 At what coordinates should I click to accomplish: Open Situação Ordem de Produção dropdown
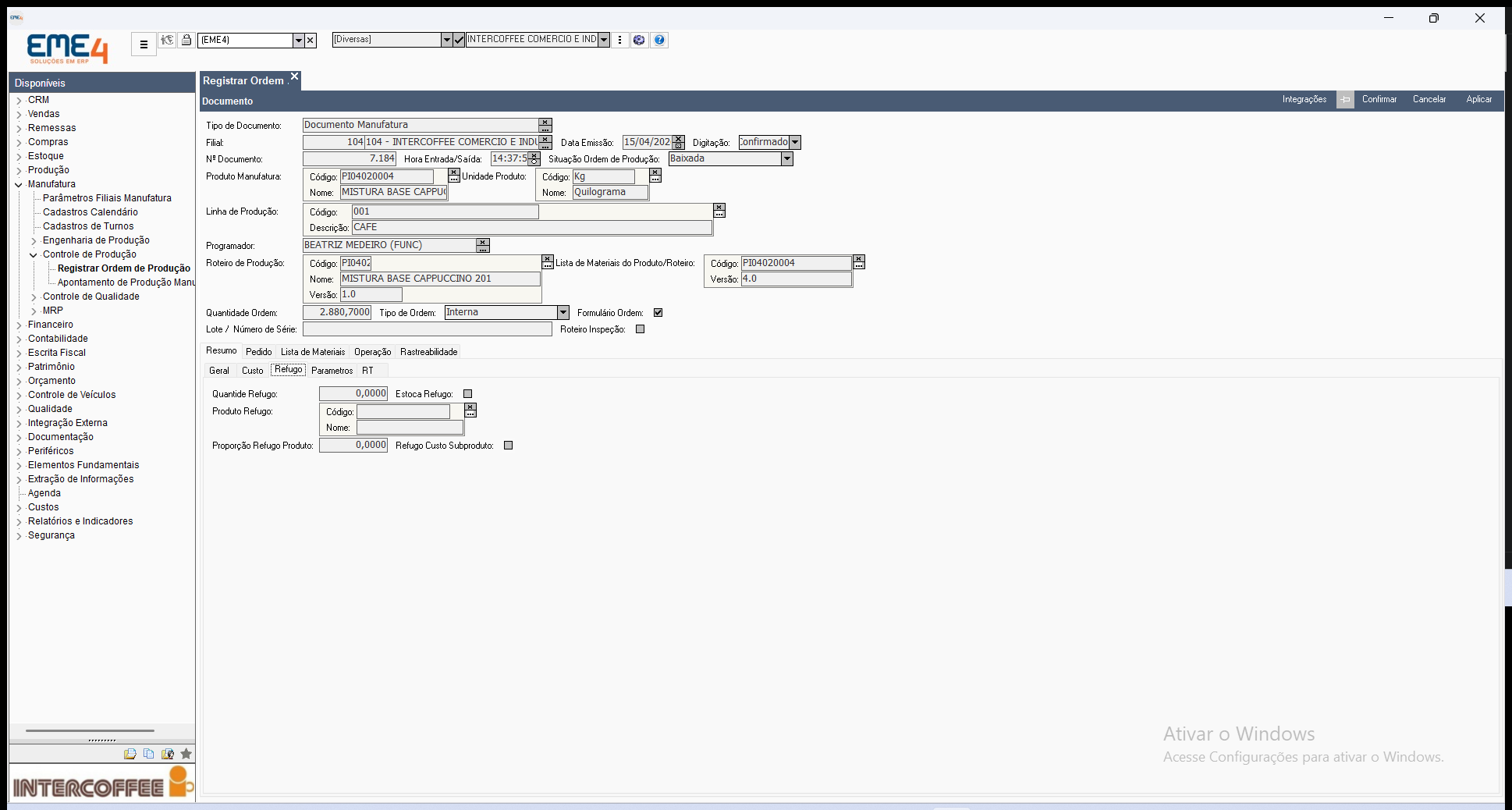(787, 158)
